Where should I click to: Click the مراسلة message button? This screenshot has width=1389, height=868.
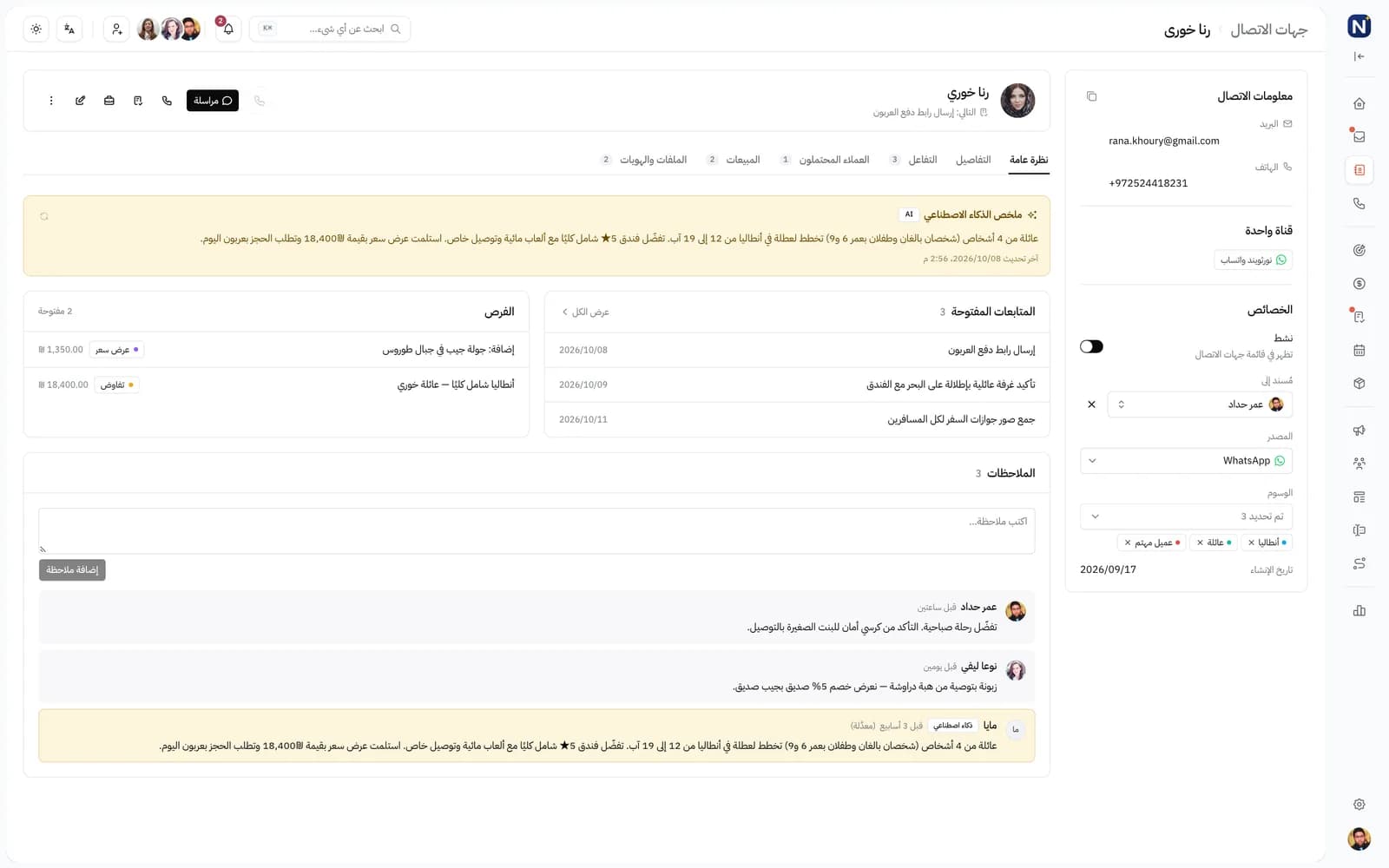(x=213, y=101)
